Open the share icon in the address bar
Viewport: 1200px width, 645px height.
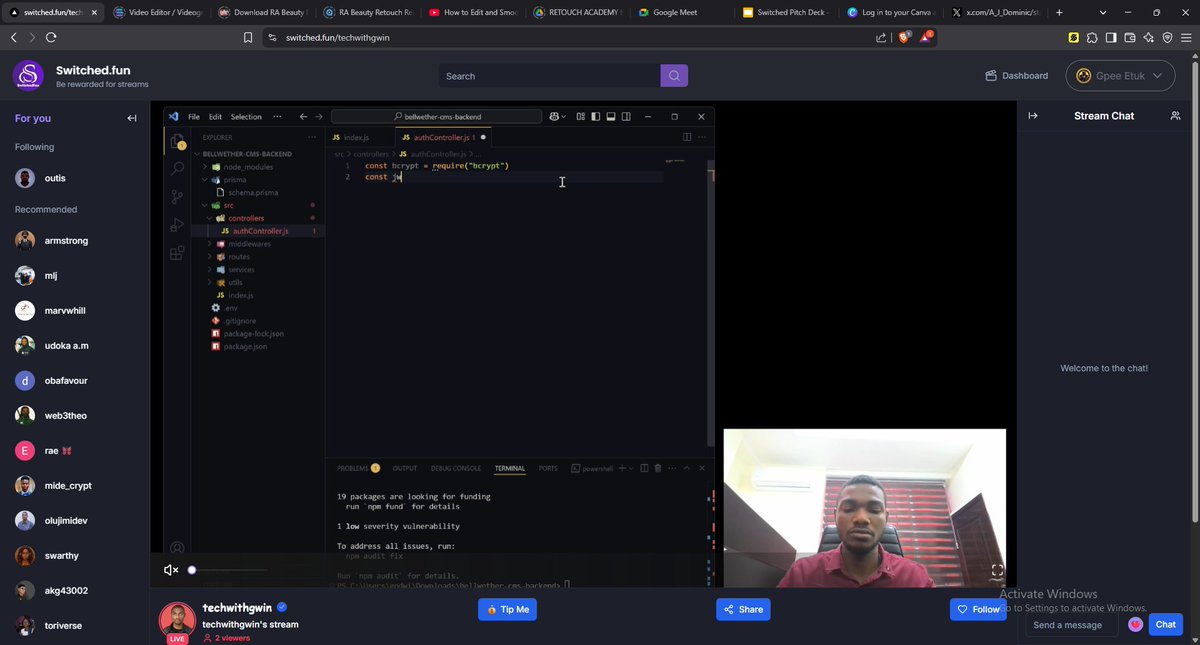point(880,37)
